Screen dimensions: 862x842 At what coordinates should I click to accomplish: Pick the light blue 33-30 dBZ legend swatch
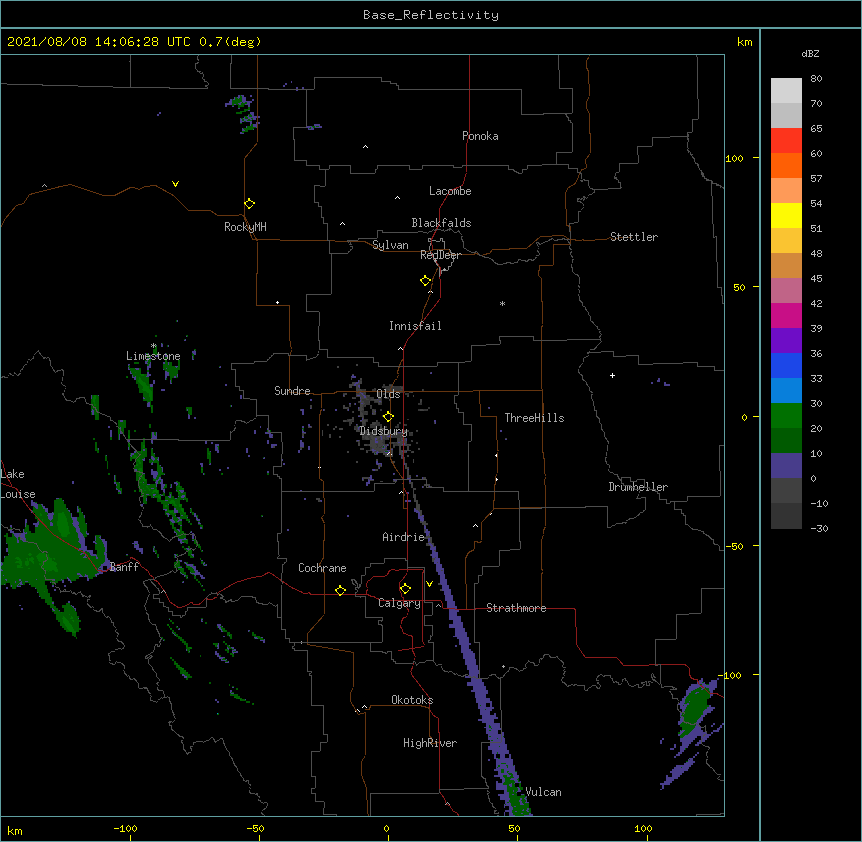pos(786,390)
